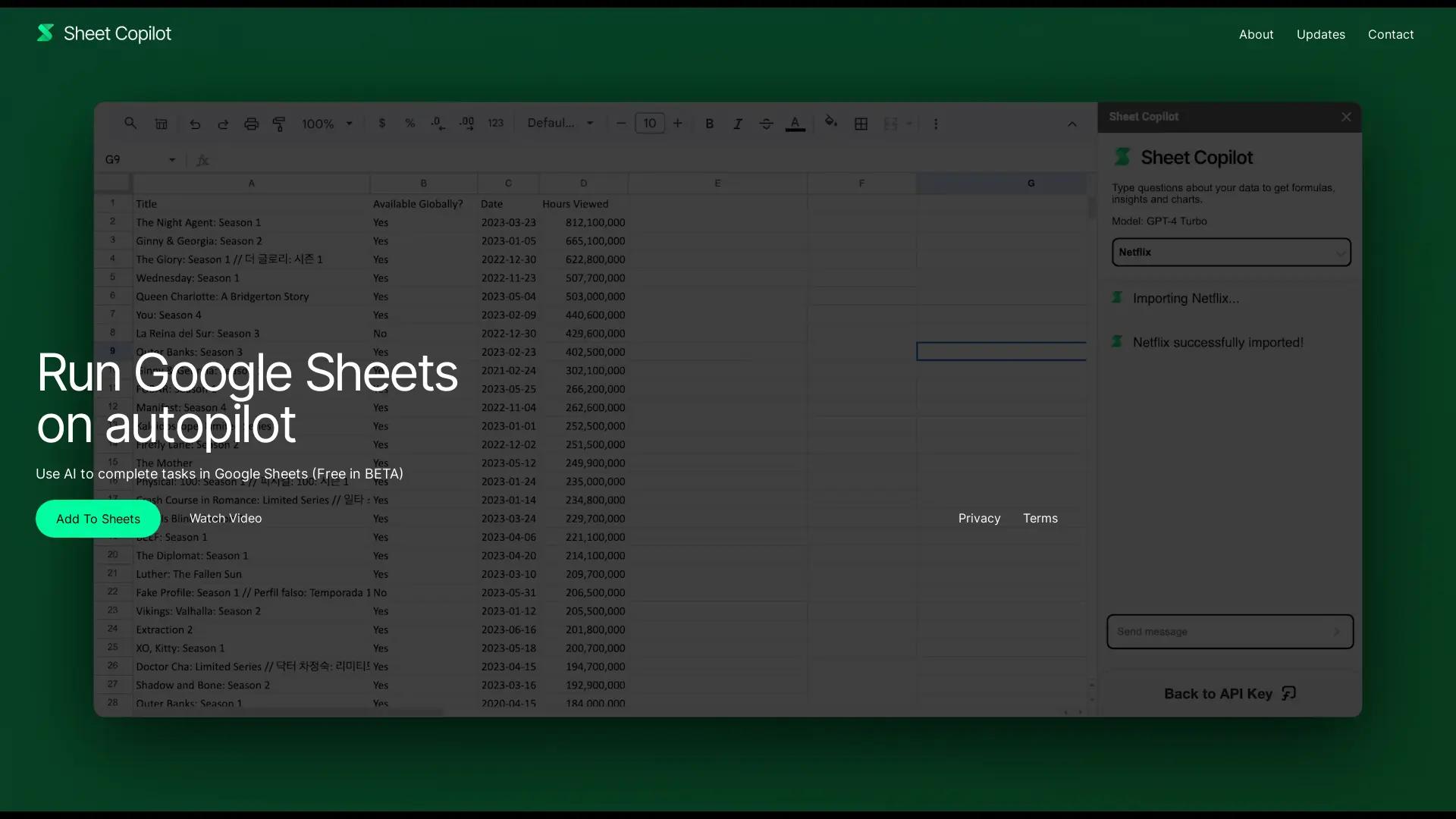Open the Borders icon
Screen dimensions: 1456x819
[861, 123]
